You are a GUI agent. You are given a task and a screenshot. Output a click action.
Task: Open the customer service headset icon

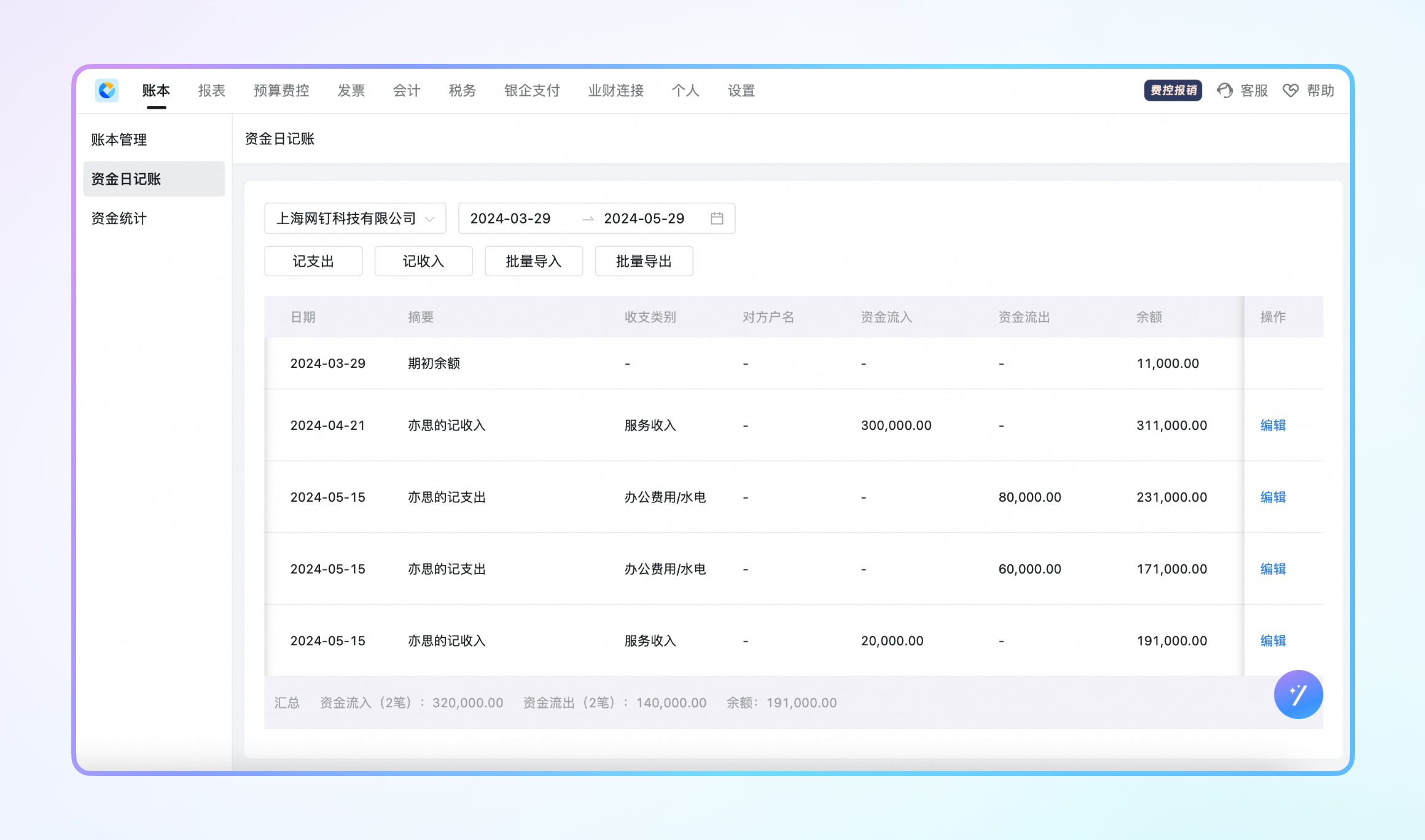1225,90
